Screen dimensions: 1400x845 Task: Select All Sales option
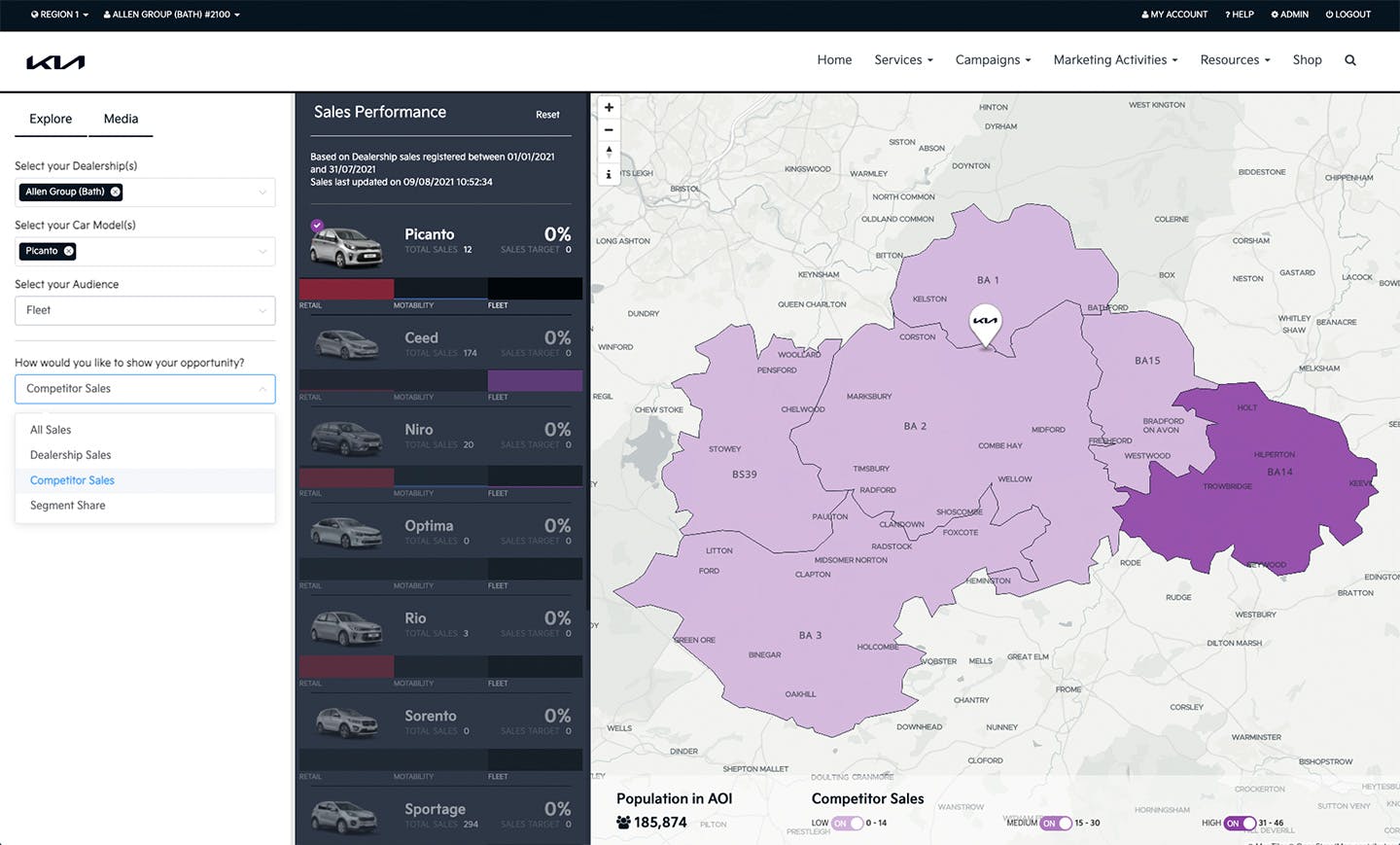(145, 430)
